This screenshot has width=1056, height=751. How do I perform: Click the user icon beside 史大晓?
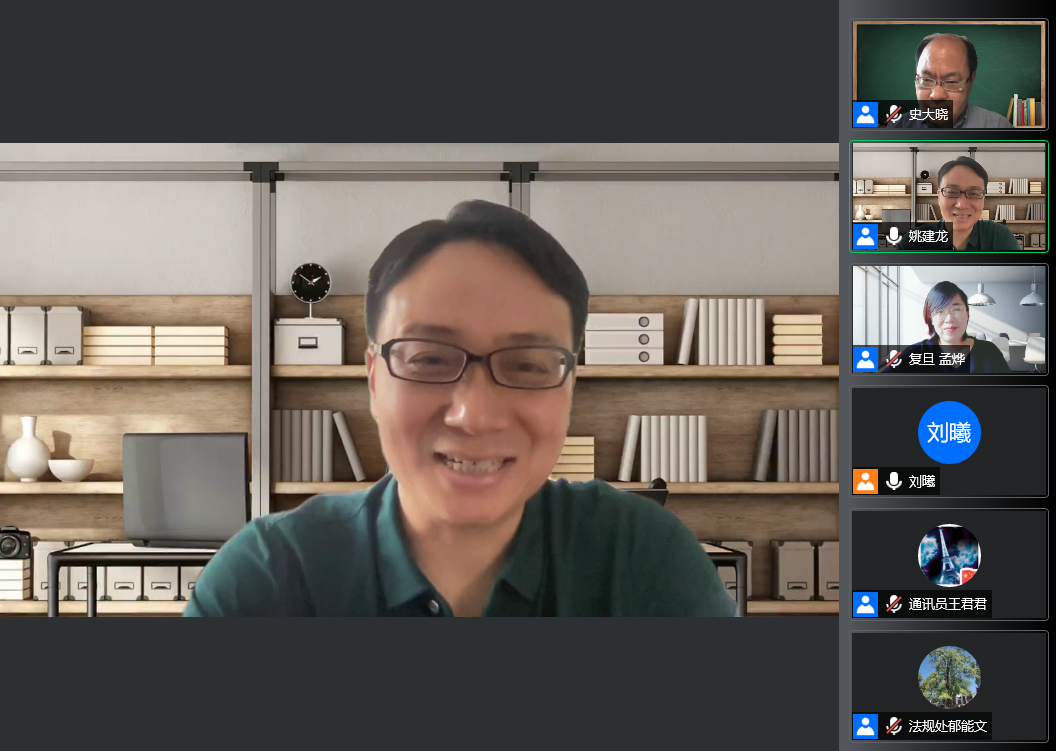[x=865, y=115]
